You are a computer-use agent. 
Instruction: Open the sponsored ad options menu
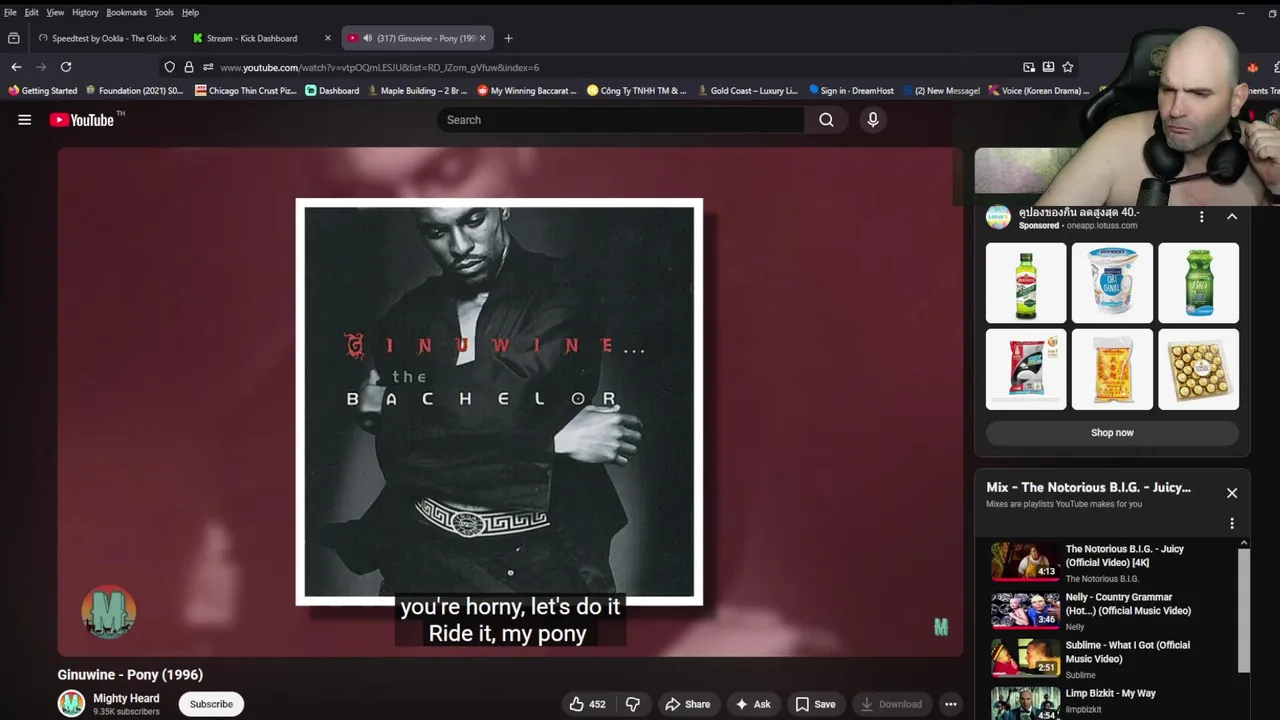coord(1202,217)
